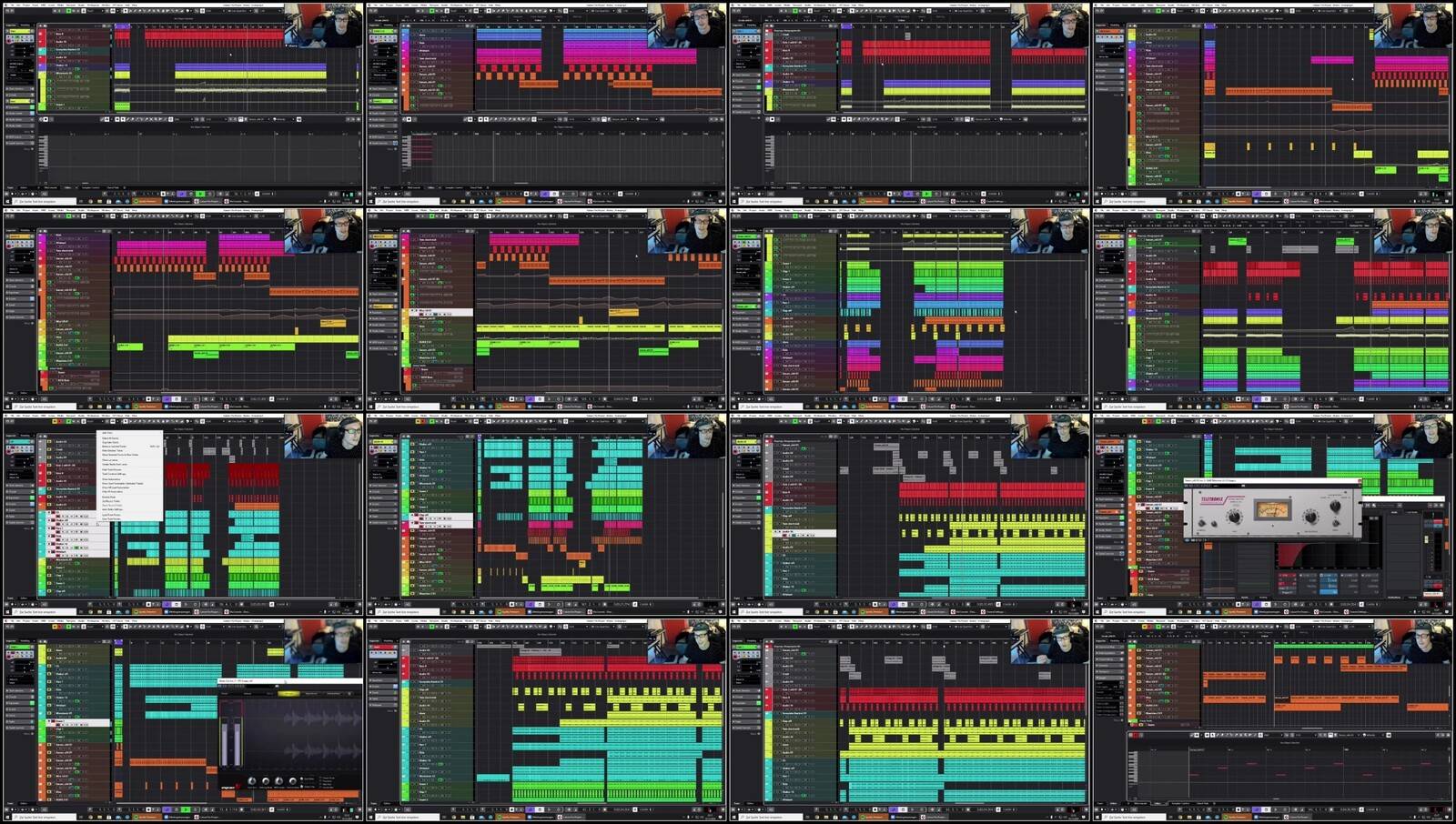
Task: Click Windows Start icon under the context-menu frame
Action: click(7, 612)
